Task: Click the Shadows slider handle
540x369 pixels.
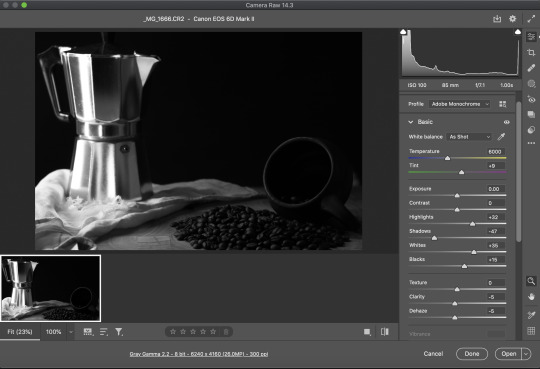Action: (x=434, y=238)
